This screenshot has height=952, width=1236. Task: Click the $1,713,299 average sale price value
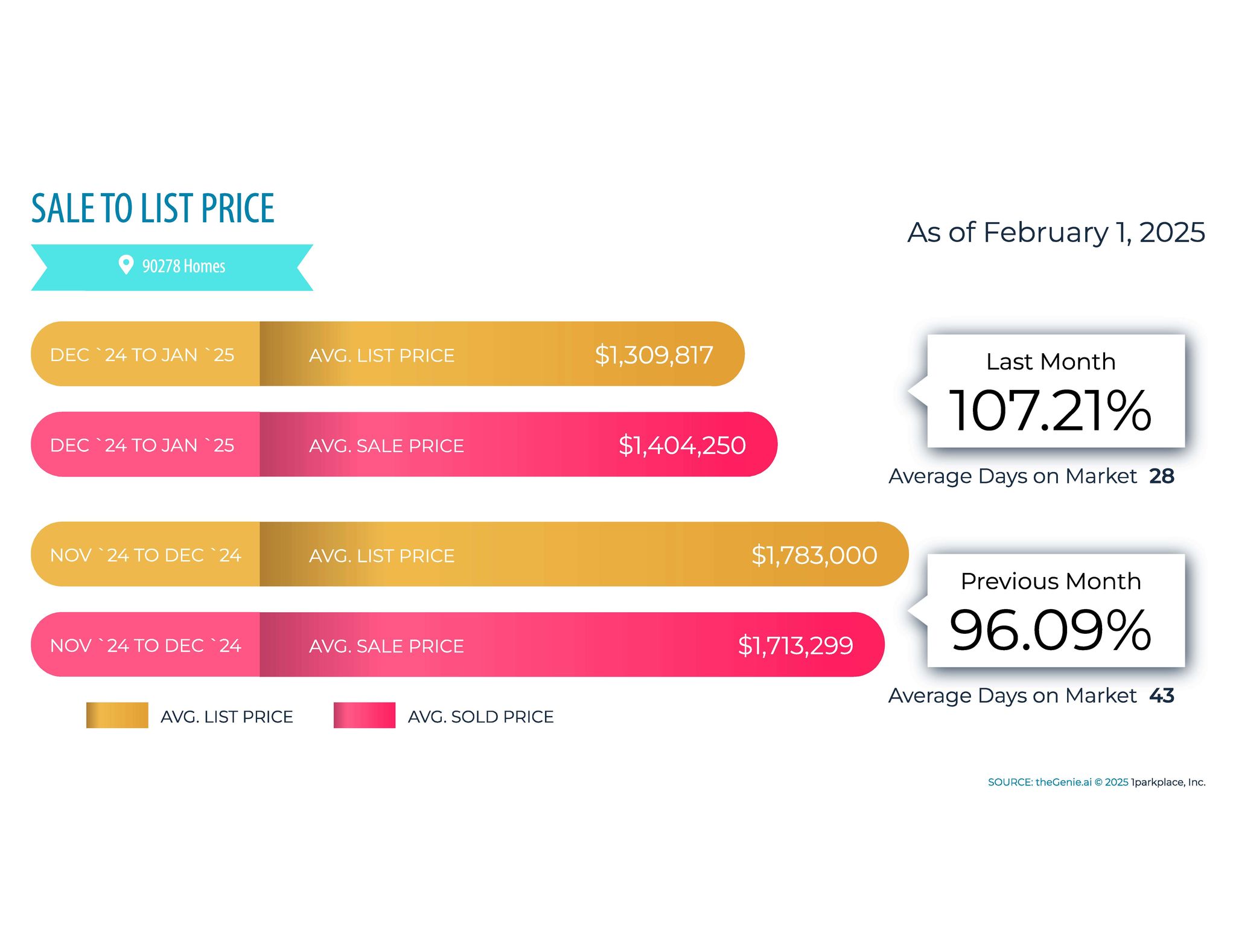[795, 646]
